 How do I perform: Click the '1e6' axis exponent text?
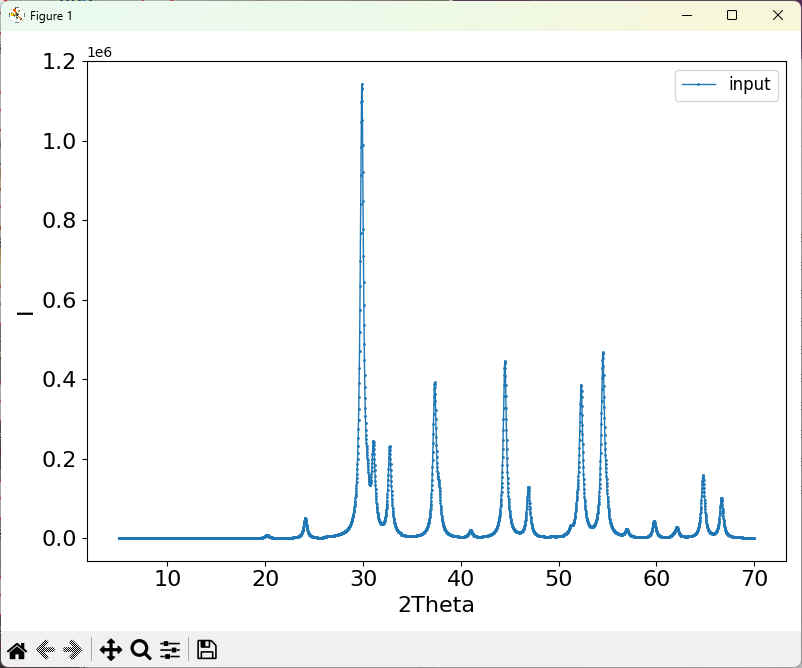[100, 52]
